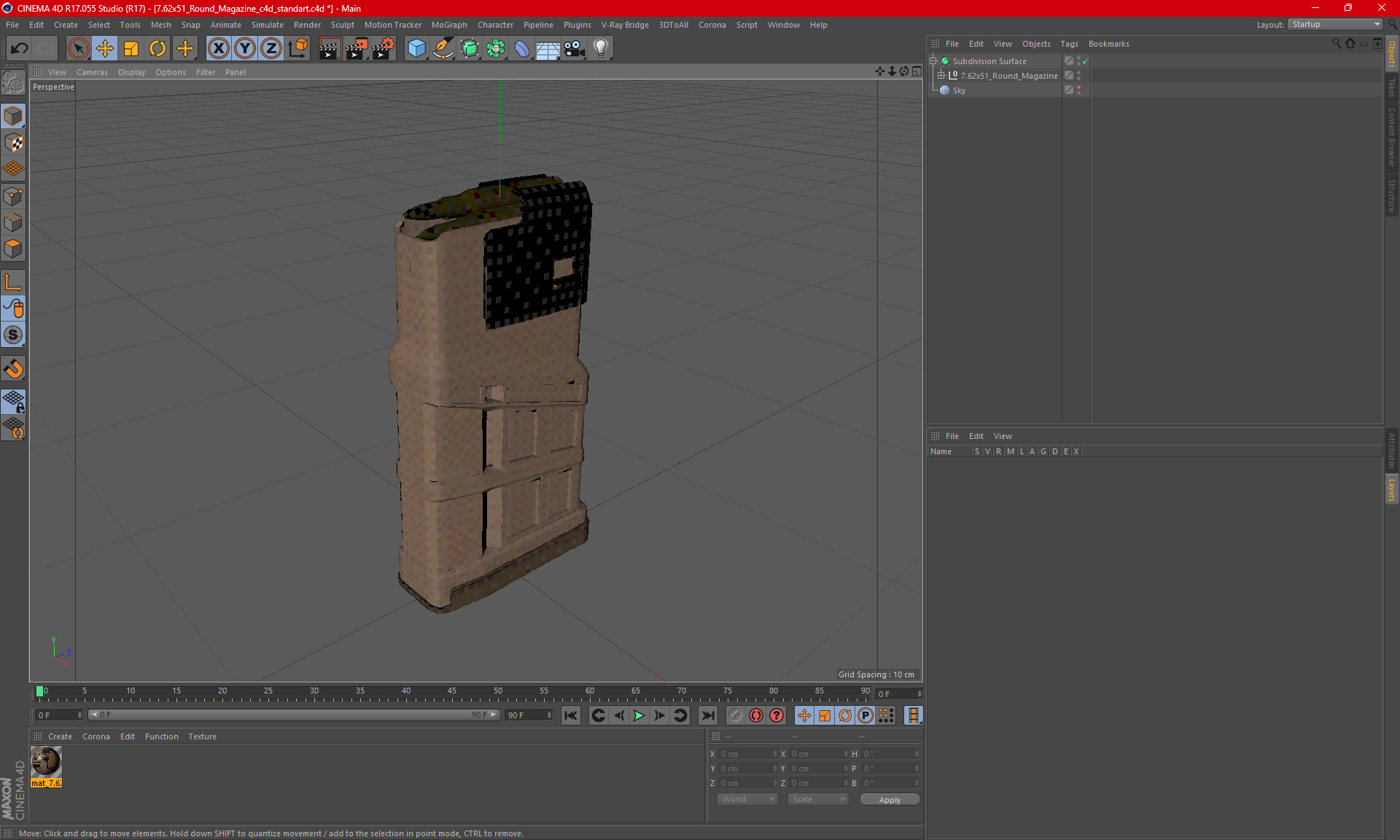Viewport: 1400px width, 840px height.
Task: Open the Layout Startup dropdown
Action: tap(1335, 24)
